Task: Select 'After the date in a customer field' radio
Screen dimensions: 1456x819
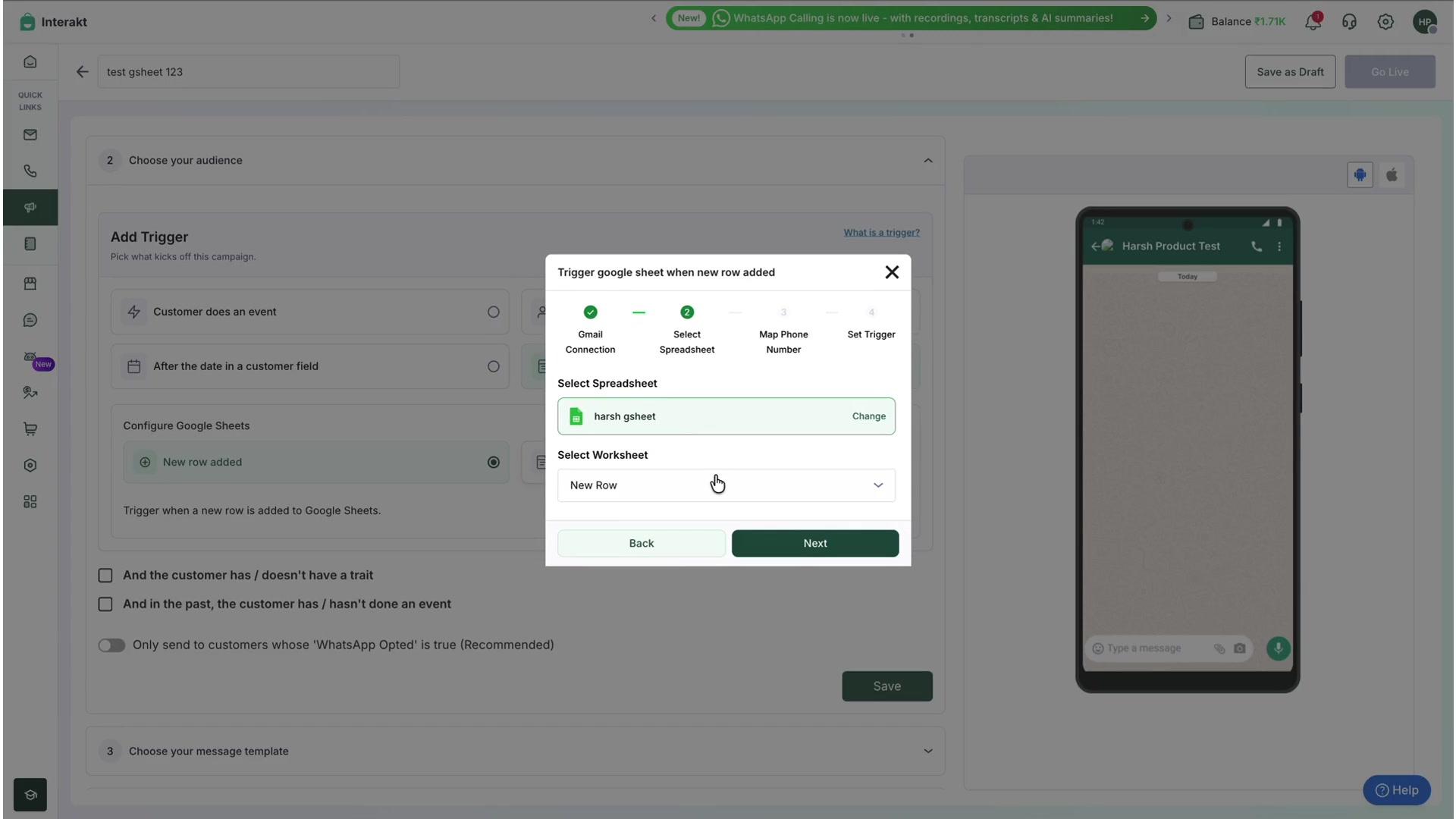Action: point(494,366)
